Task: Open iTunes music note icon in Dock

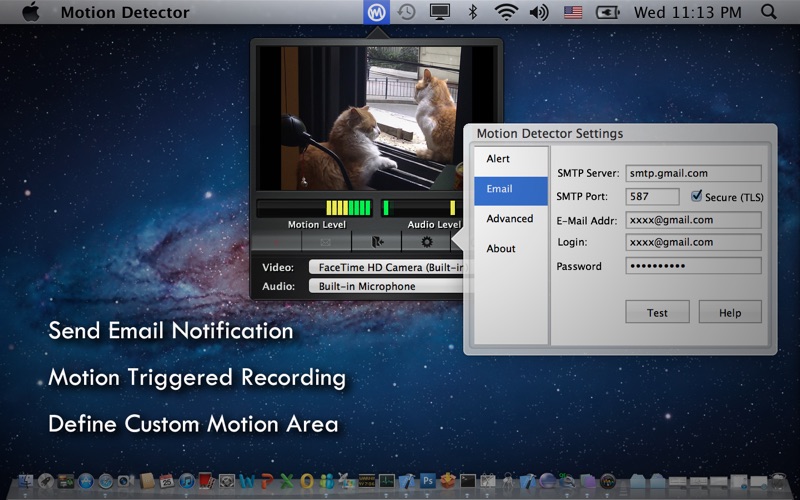Action: 187,481
